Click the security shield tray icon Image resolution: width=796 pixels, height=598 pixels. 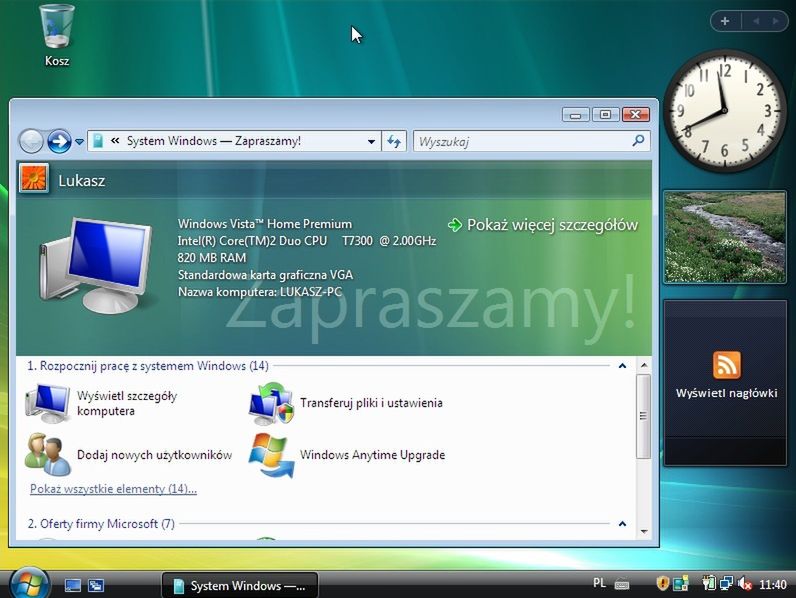(662, 584)
